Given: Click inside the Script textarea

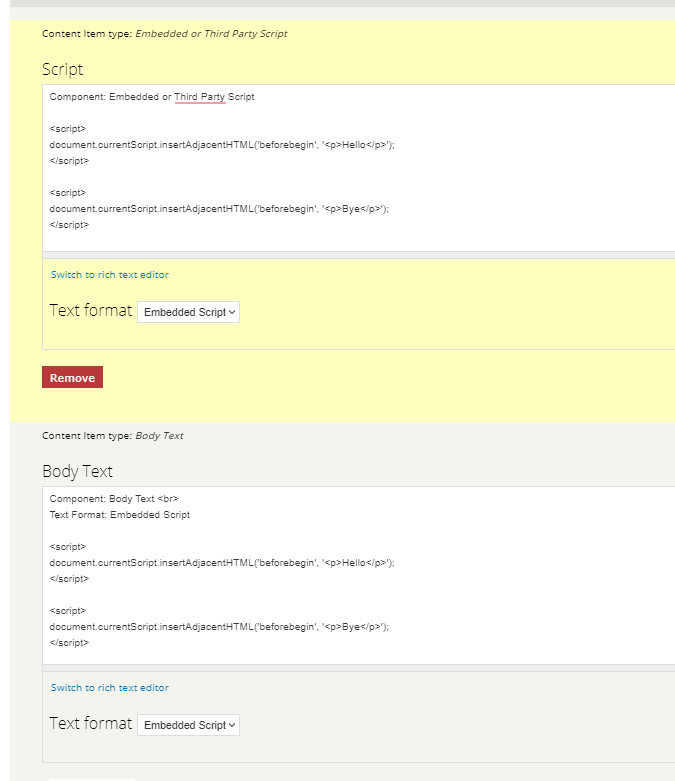Looking at the screenshot, I should tap(359, 168).
